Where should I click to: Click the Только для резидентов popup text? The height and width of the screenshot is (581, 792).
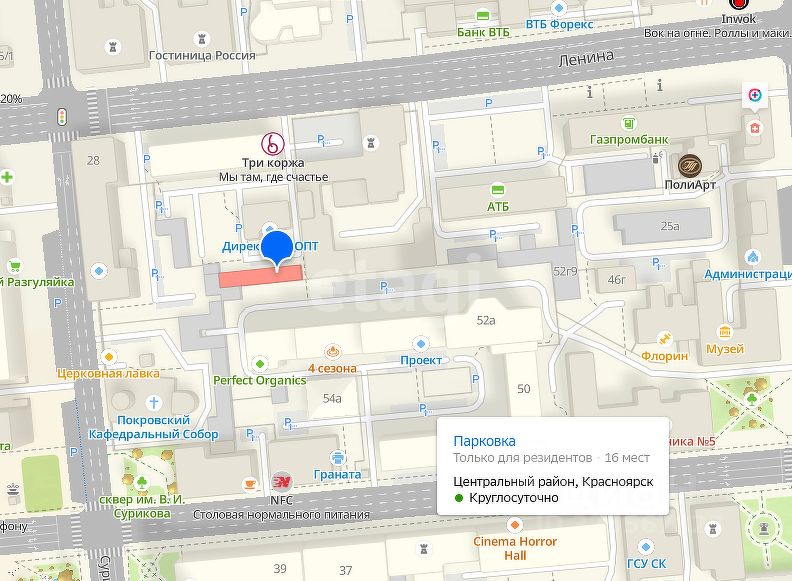[522, 458]
